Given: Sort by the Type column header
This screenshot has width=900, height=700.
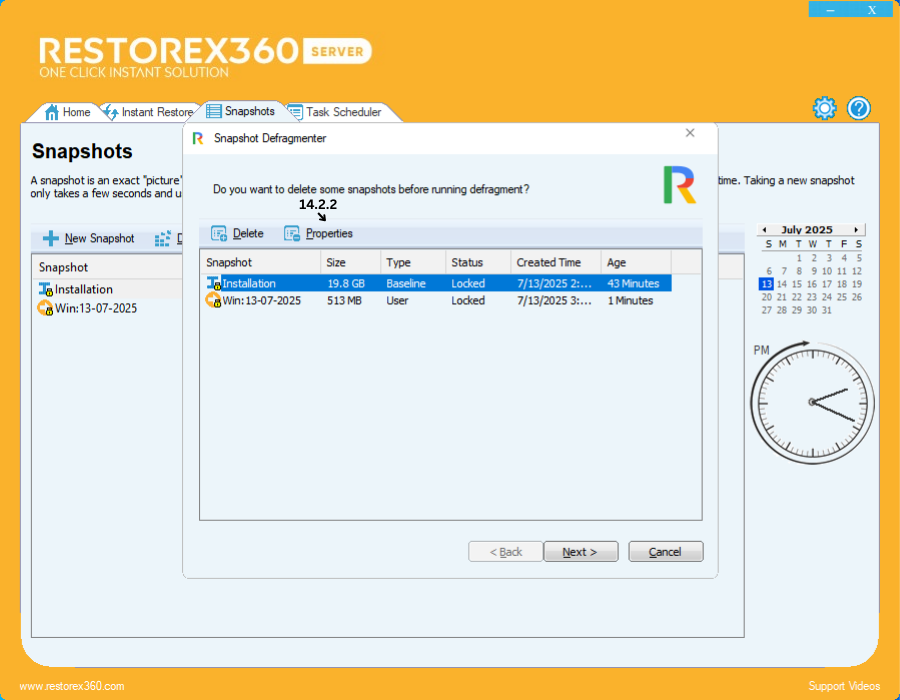Looking at the screenshot, I should point(413,262).
